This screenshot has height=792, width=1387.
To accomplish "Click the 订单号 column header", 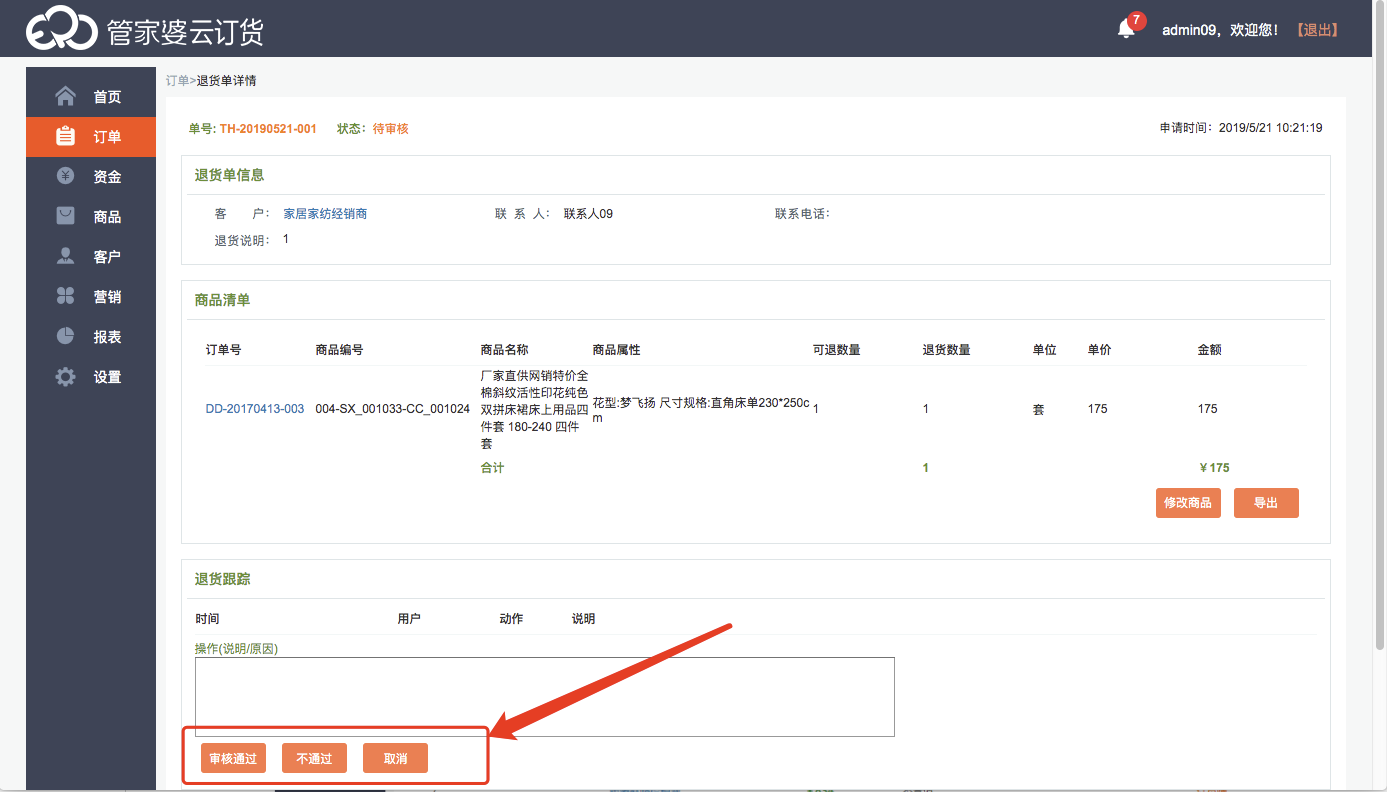I will pyautogui.click(x=223, y=350).
